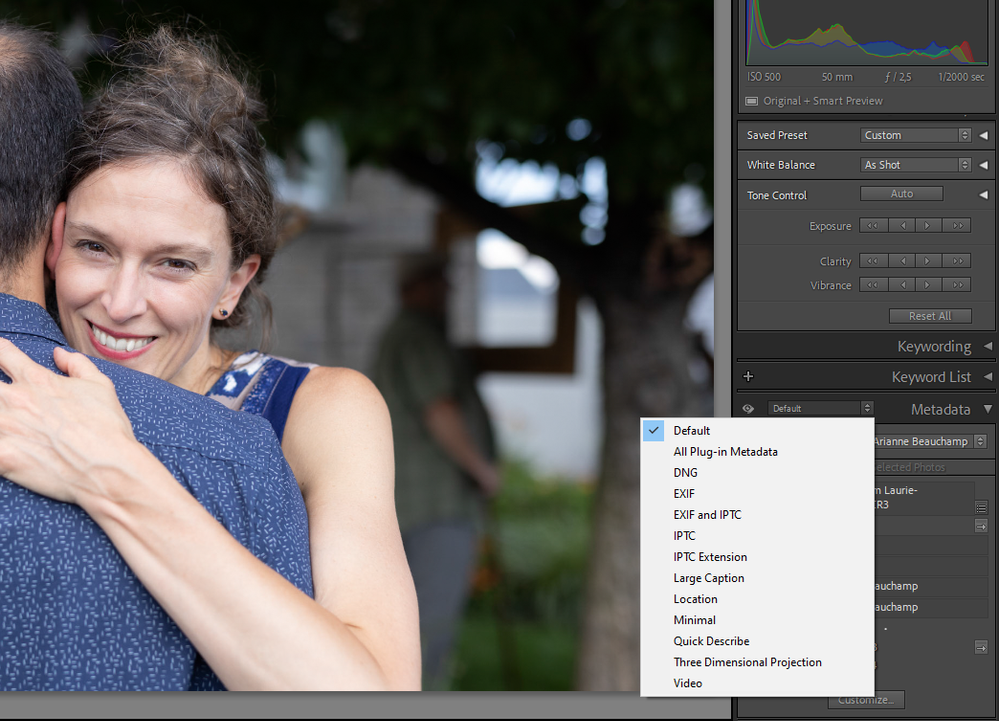Decrease Clarity with the single left arrow

pos(902,261)
